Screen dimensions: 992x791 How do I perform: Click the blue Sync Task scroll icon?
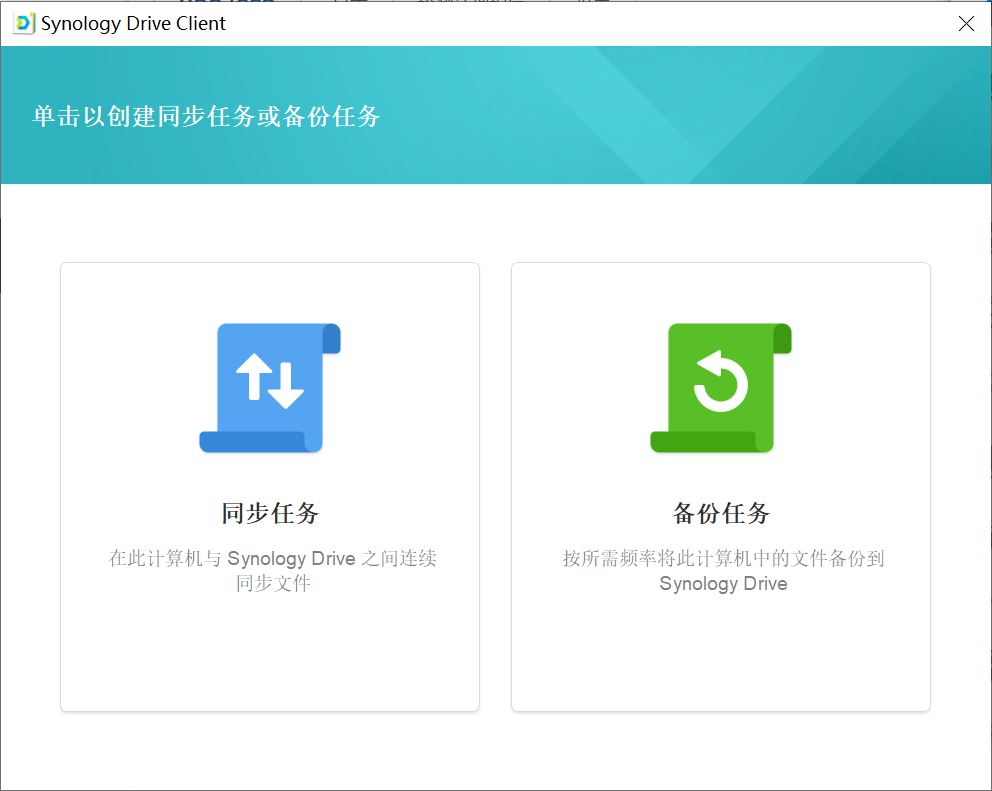(270, 388)
